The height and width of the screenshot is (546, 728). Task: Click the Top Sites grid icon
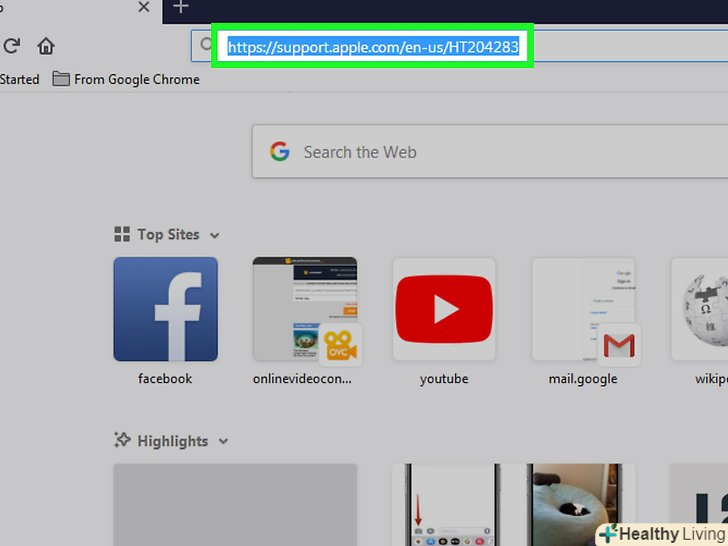(x=122, y=234)
